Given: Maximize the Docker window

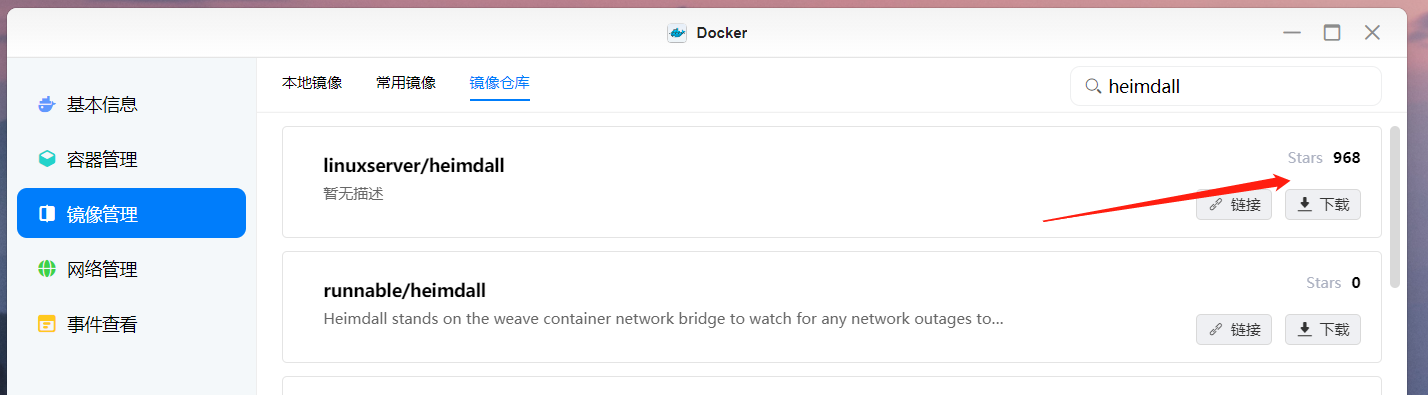Looking at the screenshot, I should coord(1332,33).
